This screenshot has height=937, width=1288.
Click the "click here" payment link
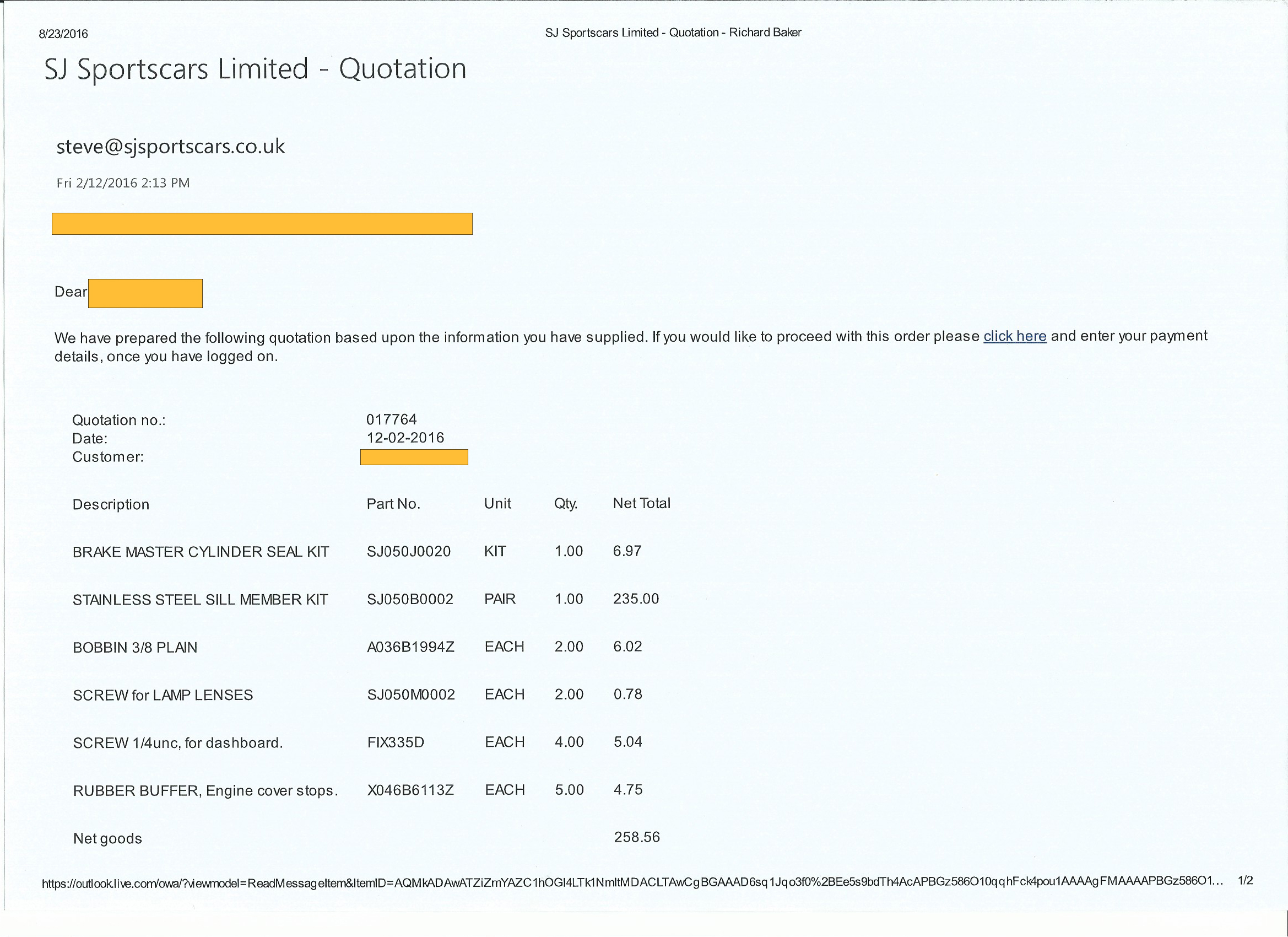1015,336
